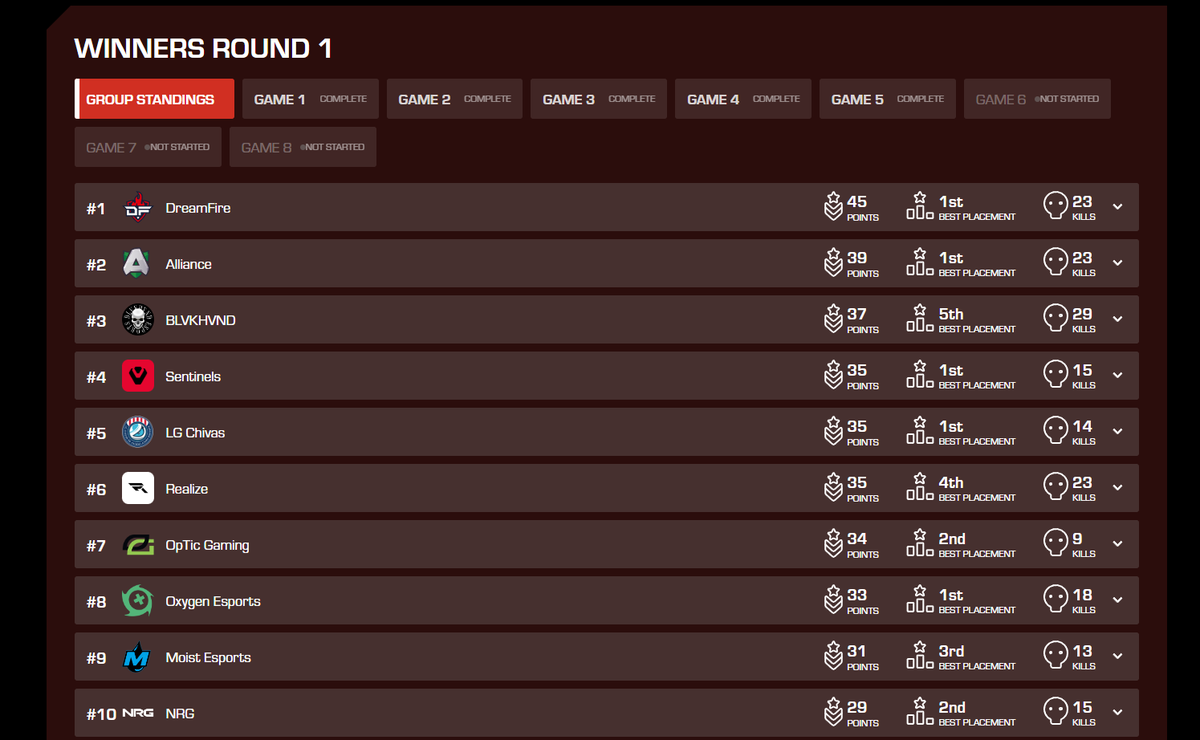
Task: Open the Game 7 not started tab
Action: [x=148, y=147]
